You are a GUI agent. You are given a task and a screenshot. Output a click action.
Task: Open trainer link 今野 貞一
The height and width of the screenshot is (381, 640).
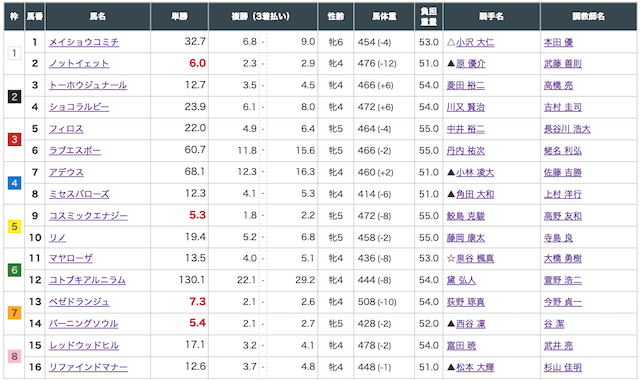click(562, 302)
